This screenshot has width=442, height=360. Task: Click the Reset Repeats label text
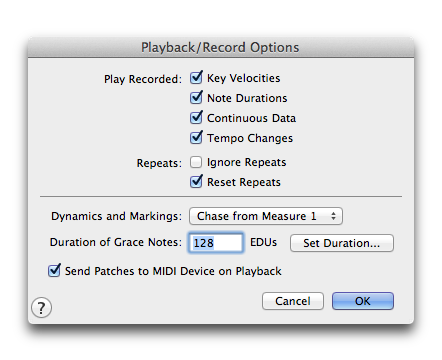click(x=244, y=182)
